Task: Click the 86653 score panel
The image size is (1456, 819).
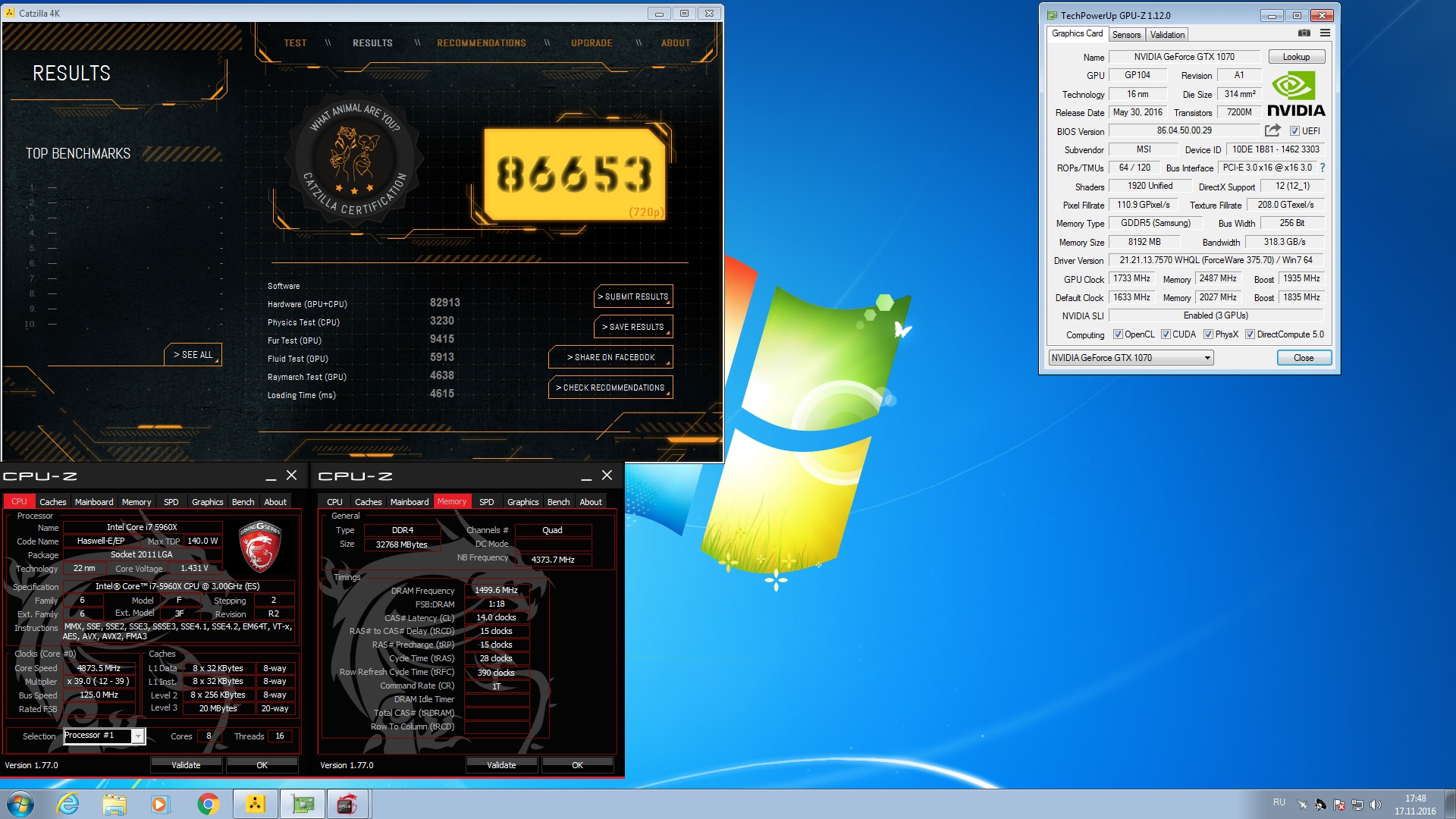Action: click(x=575, y=174)
